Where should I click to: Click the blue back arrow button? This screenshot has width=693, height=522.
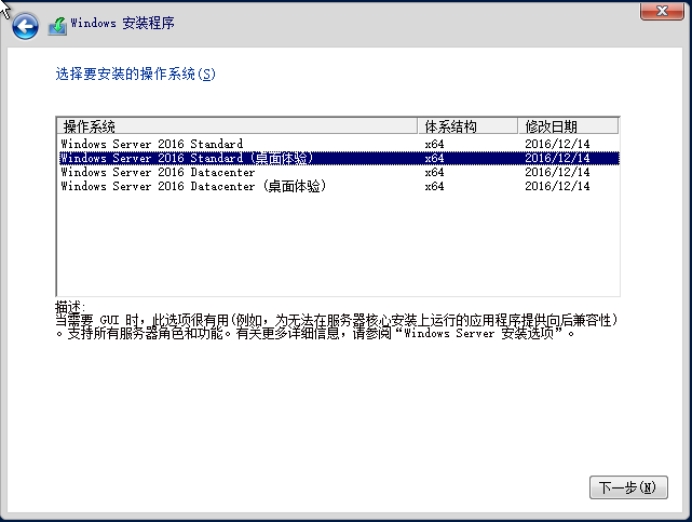24,26
